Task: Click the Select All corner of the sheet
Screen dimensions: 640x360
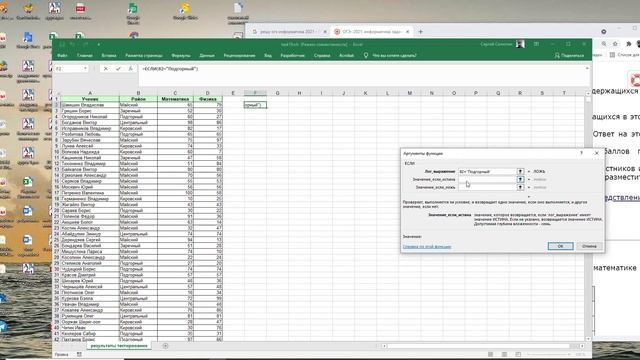Action: coord(57,93)
